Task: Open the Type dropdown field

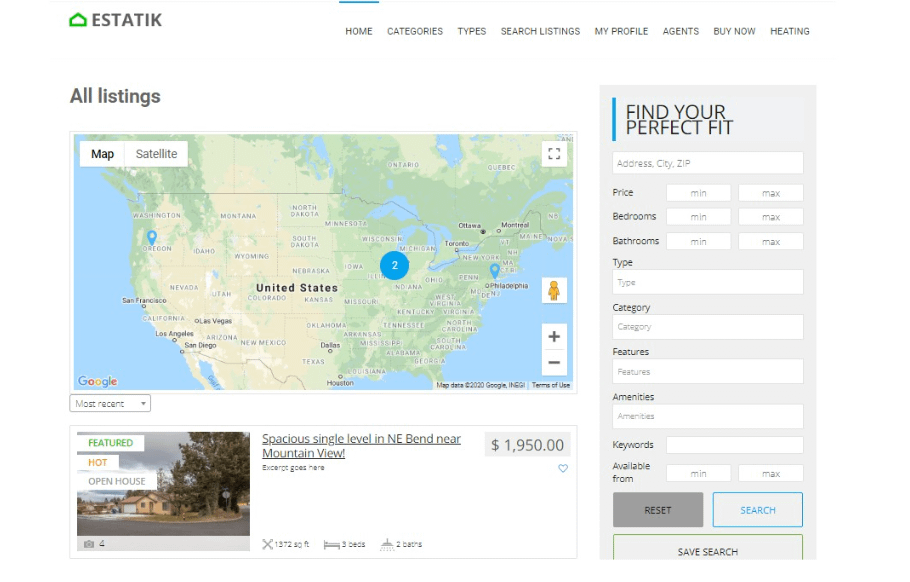Action: 707,282
